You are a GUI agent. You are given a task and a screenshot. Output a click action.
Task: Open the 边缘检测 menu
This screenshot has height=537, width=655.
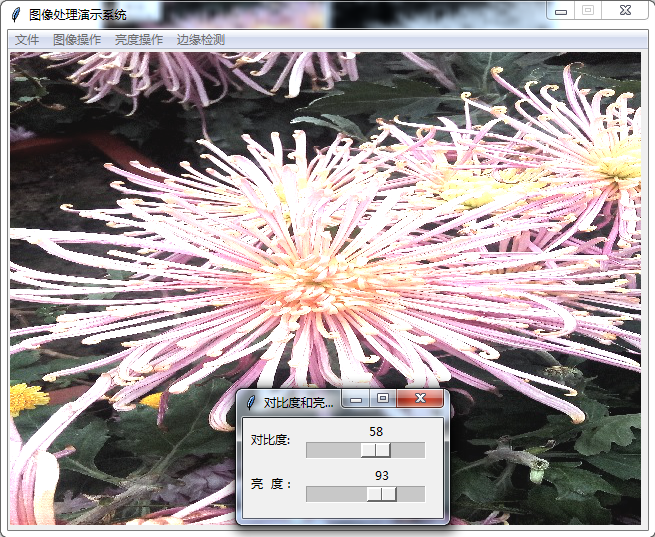(201, 40)
